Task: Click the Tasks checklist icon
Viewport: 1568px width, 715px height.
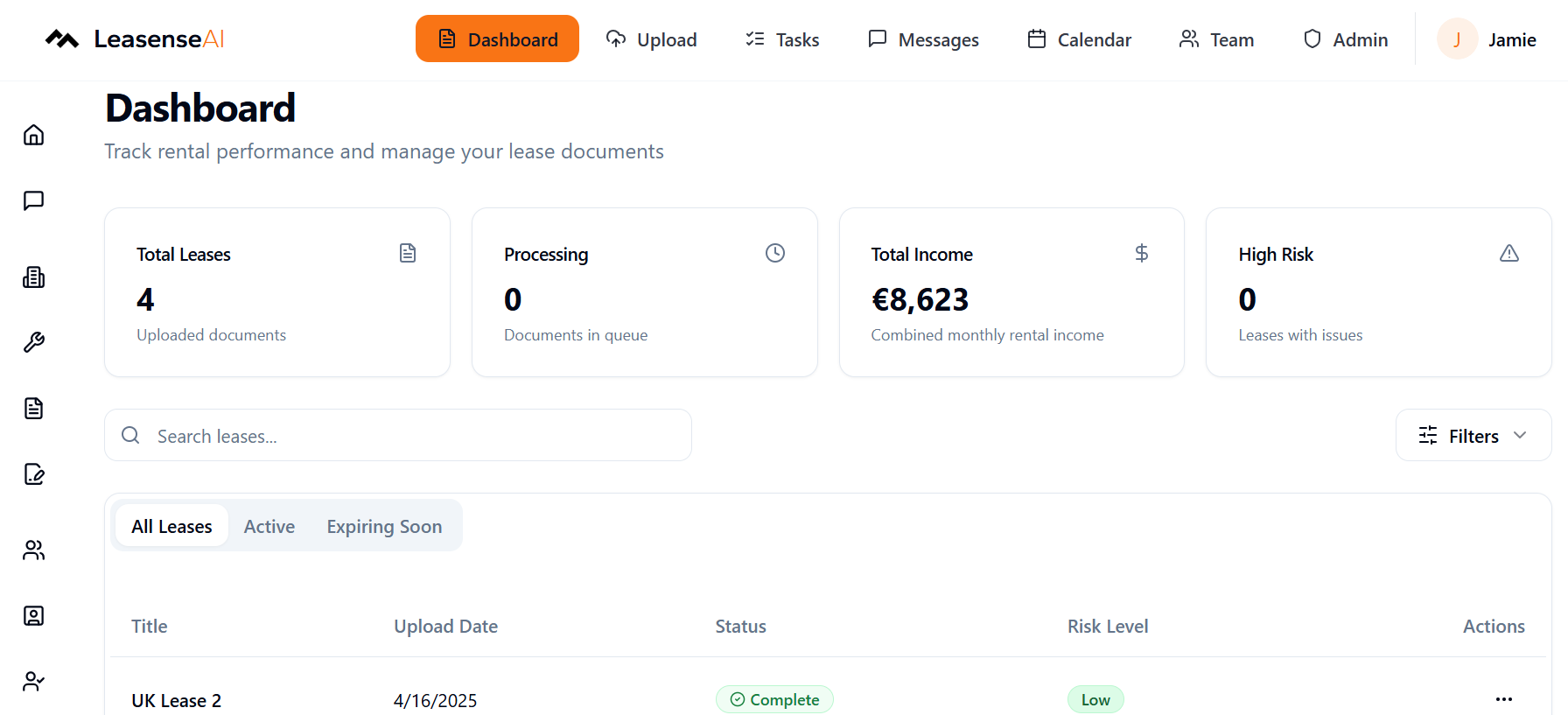Action: 755,39
